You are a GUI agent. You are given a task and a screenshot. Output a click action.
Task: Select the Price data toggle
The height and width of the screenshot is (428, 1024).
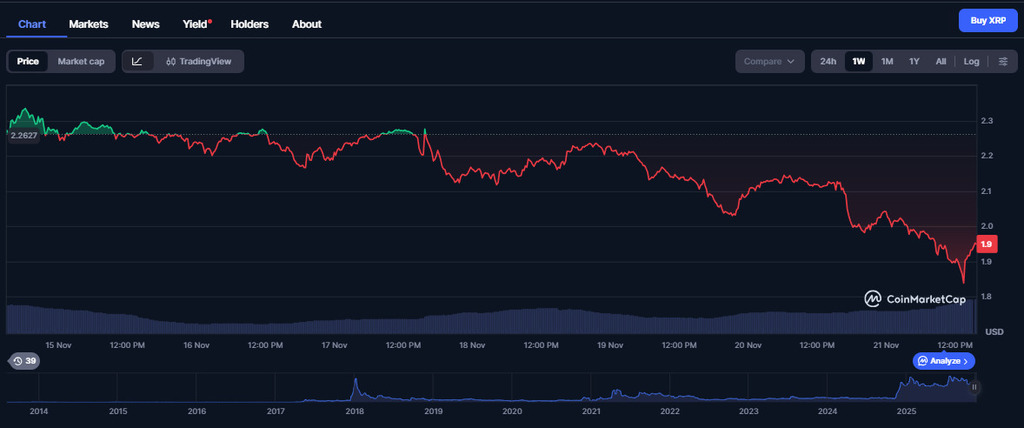(28, 61)
